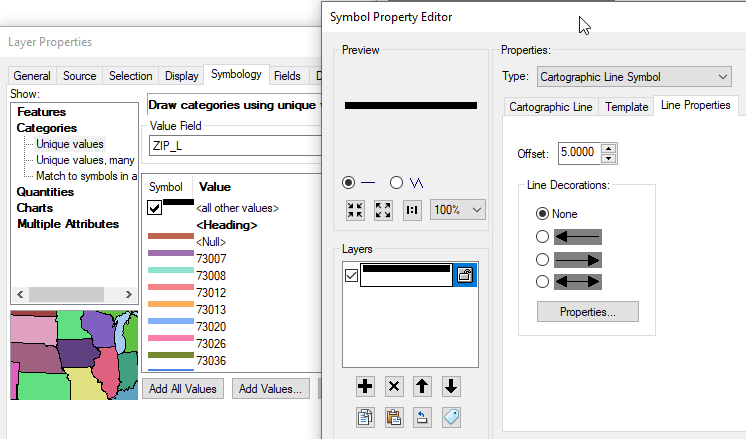The image size is (746, 439).
Task: Choose the right-pointing arrow line decoration
Action: tap(542, 259)
